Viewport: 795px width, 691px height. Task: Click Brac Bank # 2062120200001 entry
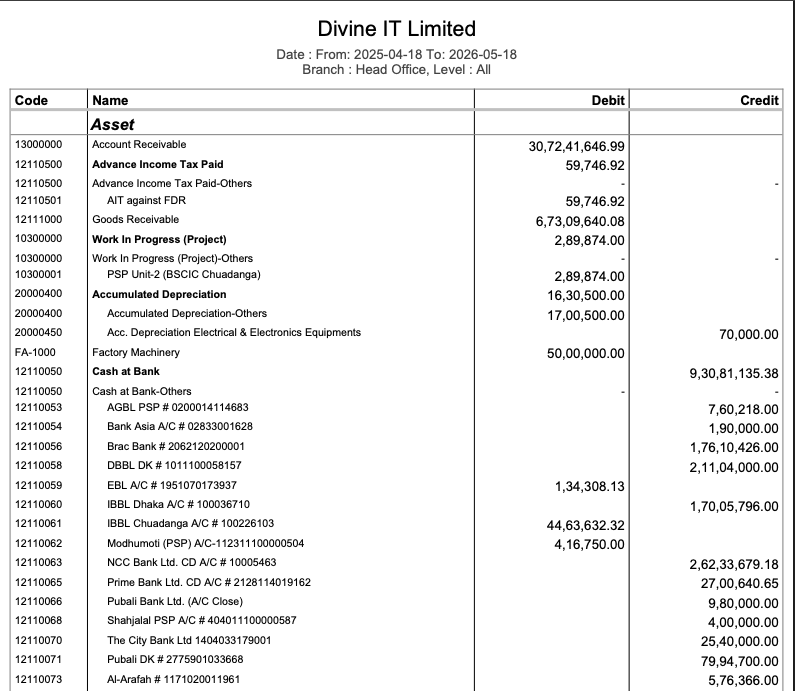(x=175, y=447)
